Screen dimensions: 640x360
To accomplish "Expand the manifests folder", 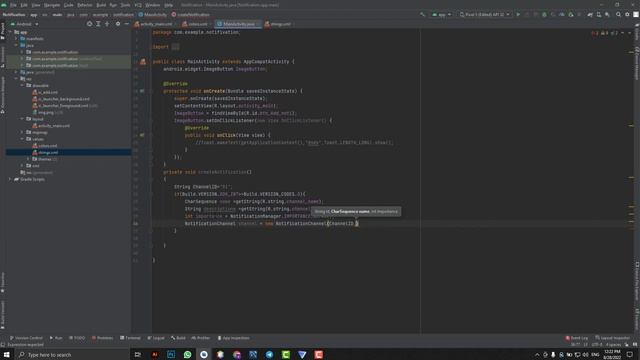I will (16, 39).
